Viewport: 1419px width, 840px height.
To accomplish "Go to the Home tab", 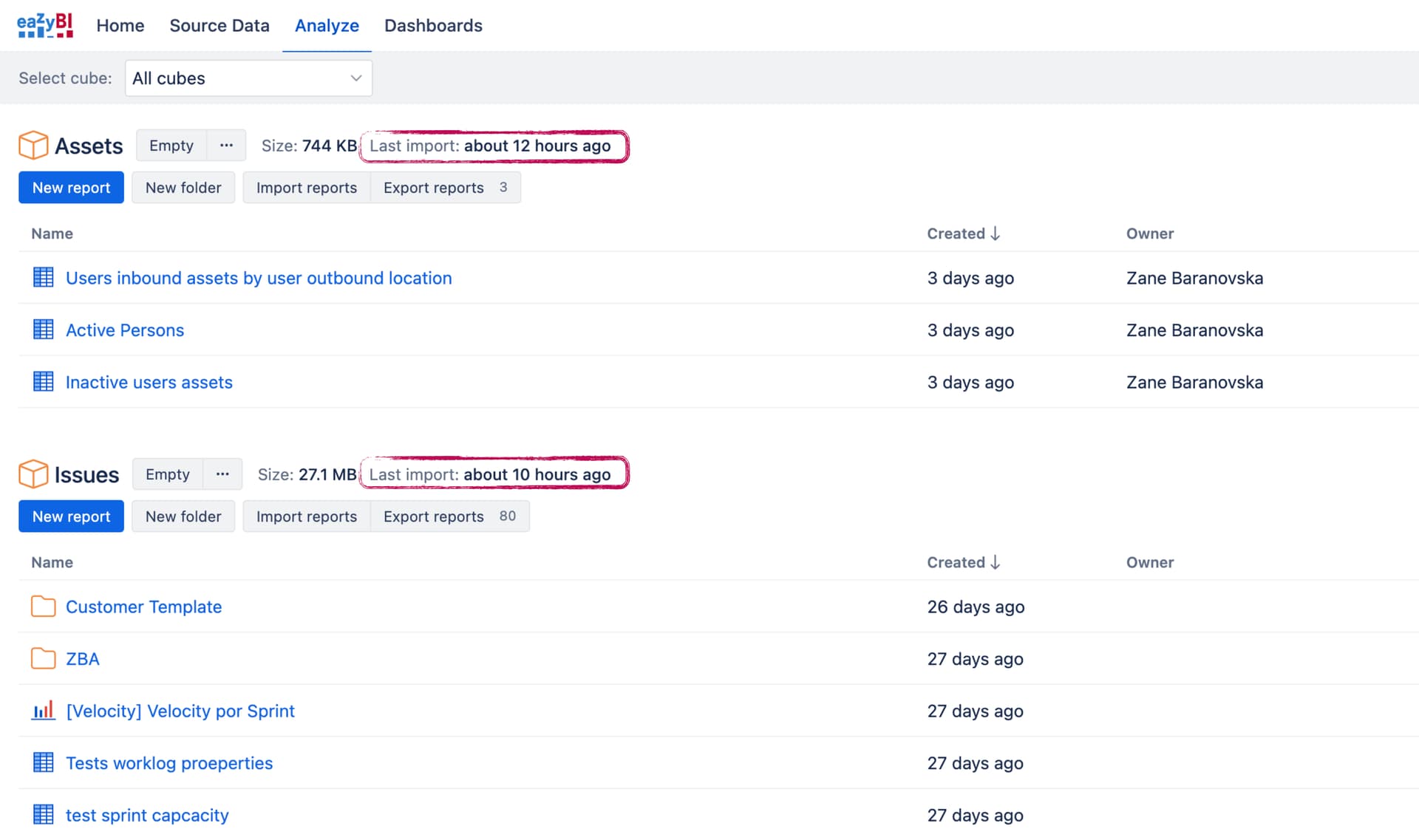I will tap(120, 26).
